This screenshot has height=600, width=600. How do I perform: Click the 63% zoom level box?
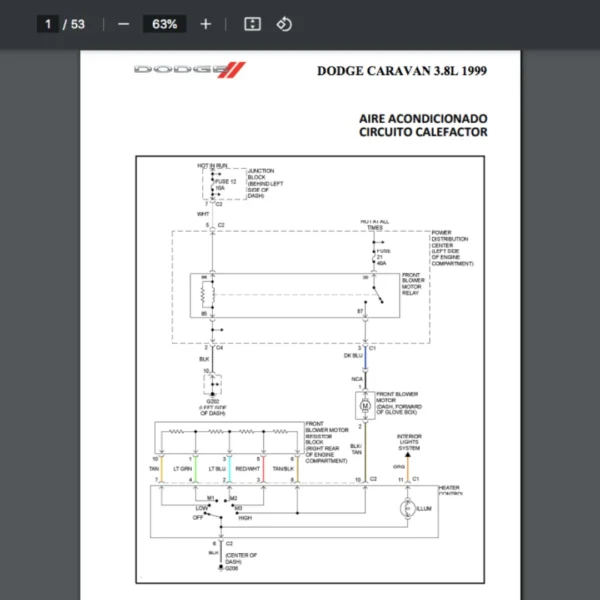click(x=164, y=24)
